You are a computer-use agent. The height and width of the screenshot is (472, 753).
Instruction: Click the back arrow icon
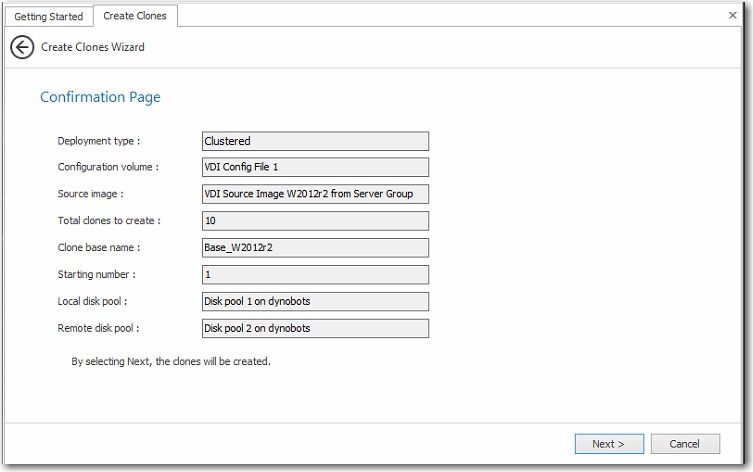tap(22, 47)
